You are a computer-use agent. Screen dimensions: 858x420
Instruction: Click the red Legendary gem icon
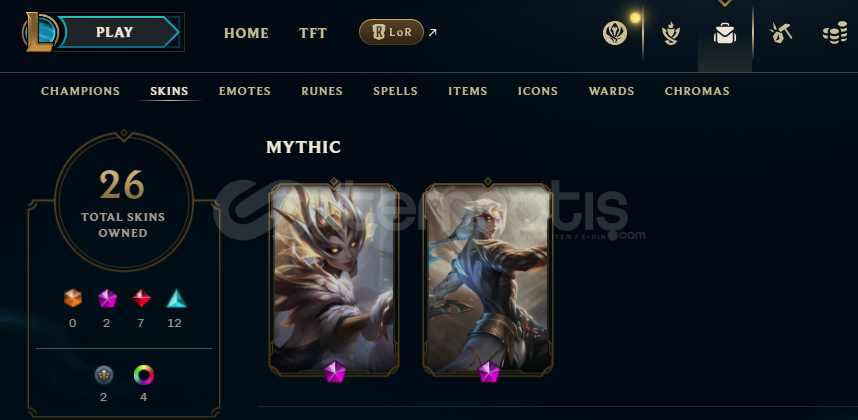141,298
